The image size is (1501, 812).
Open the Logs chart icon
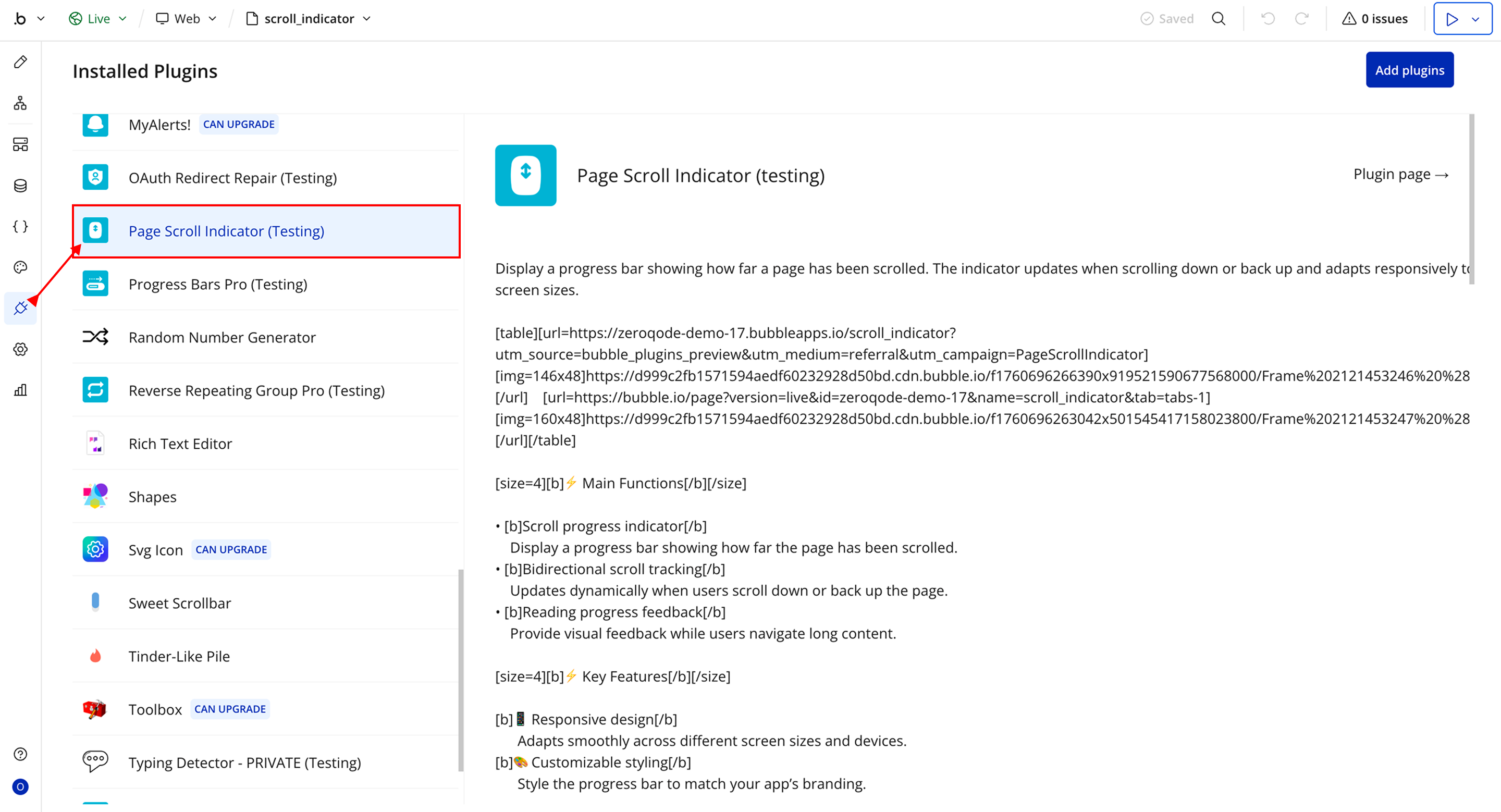20,390
